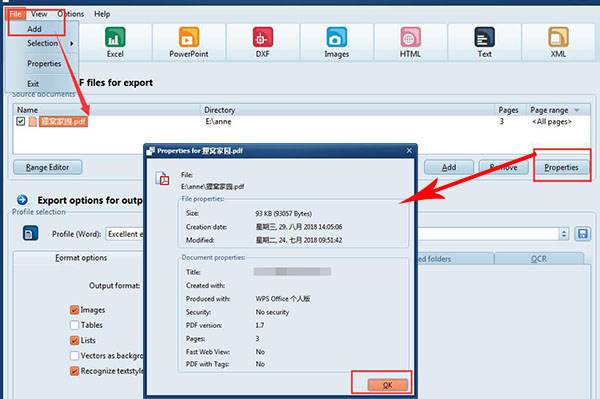Viewport: 600px width, 399px height.
Task: Click the PDF version value 1.7
Action: 260,325
